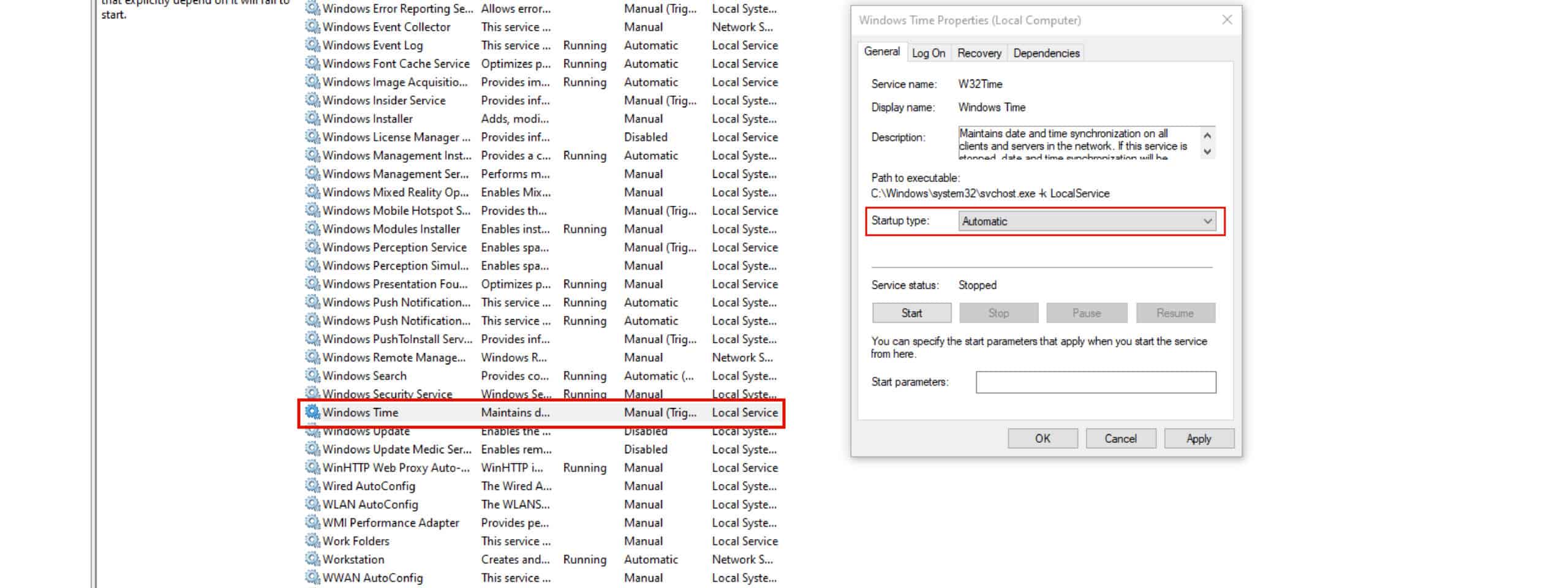Select the Windows Perception Simul... service name

coord(396,265)
